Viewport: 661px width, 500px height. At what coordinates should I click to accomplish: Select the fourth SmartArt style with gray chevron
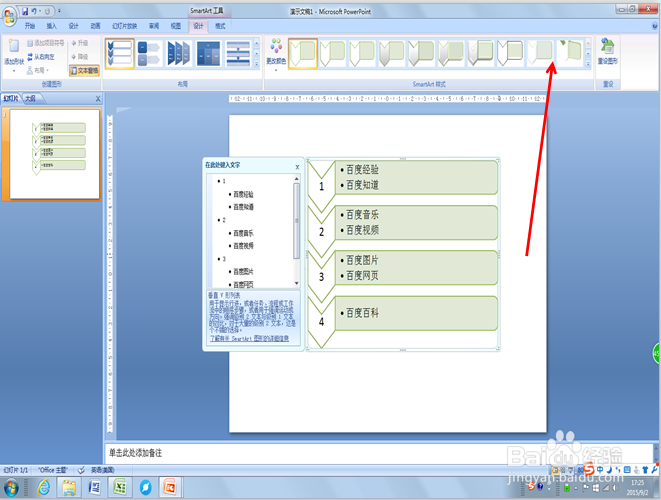click(x=391, y=54)
